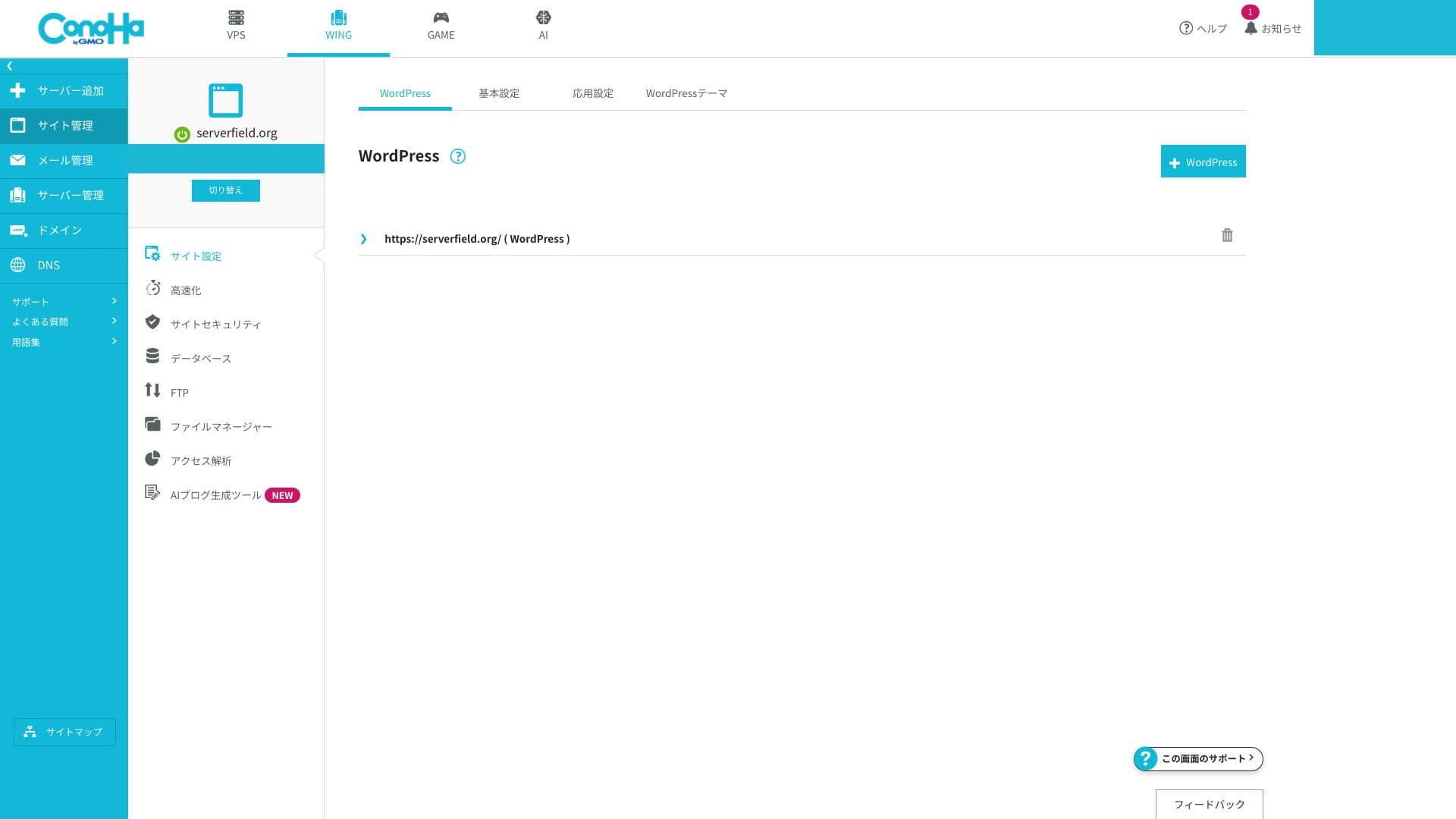Open the FTP settings item
Image resolution: width=1456 pixels, height=819 pixels.
179,392
